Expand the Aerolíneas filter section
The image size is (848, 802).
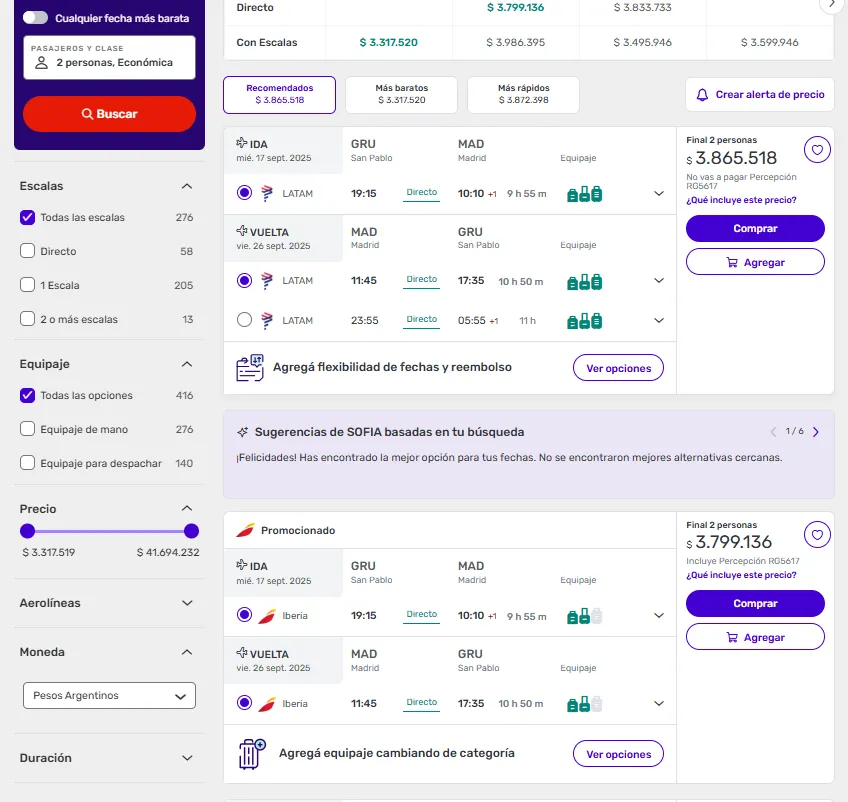[187, 603]
